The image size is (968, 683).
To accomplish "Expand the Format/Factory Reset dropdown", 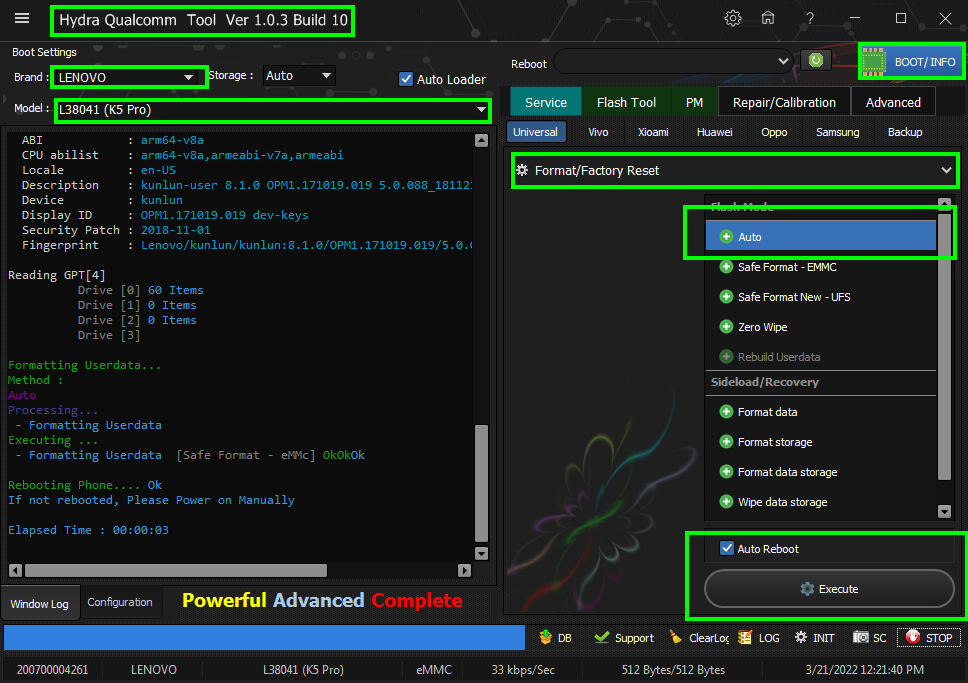I will 735,170.
